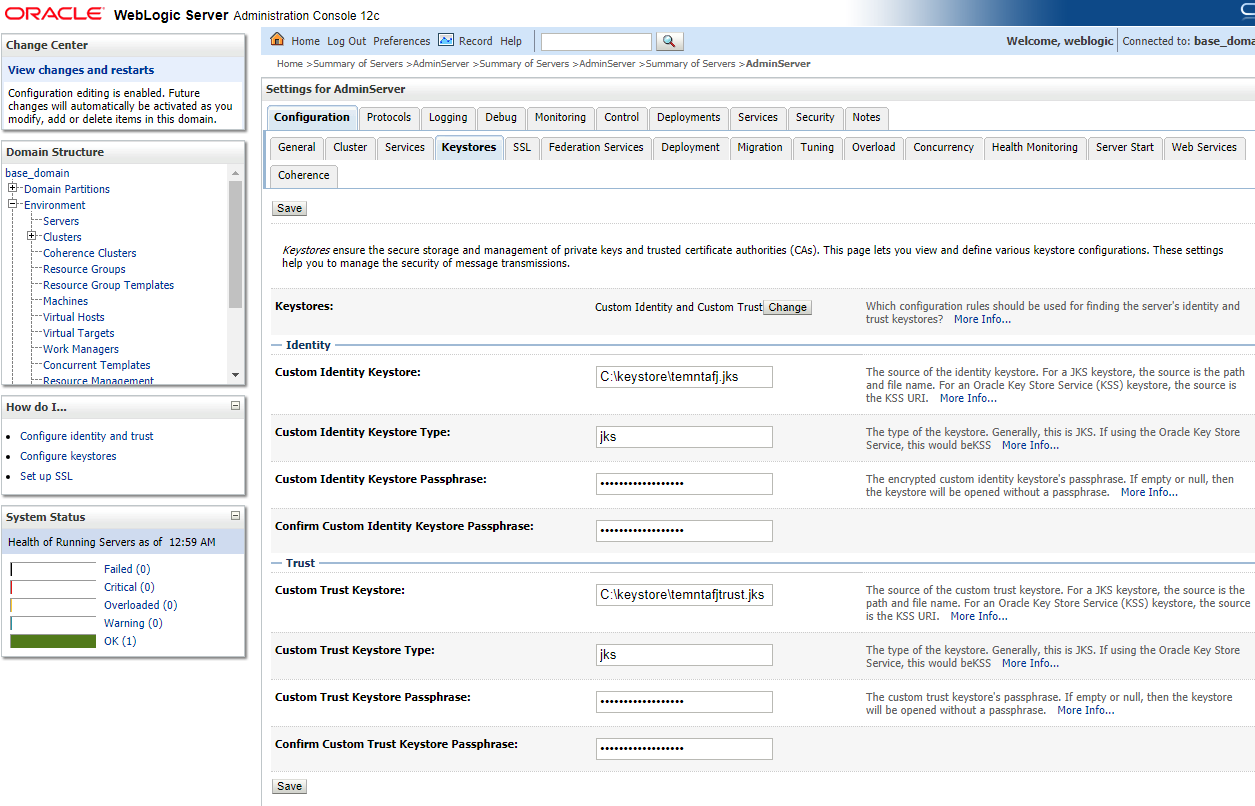Collapse the System Status panel
The width and height of the screenshot is (1255, 806).
[235, 516]
